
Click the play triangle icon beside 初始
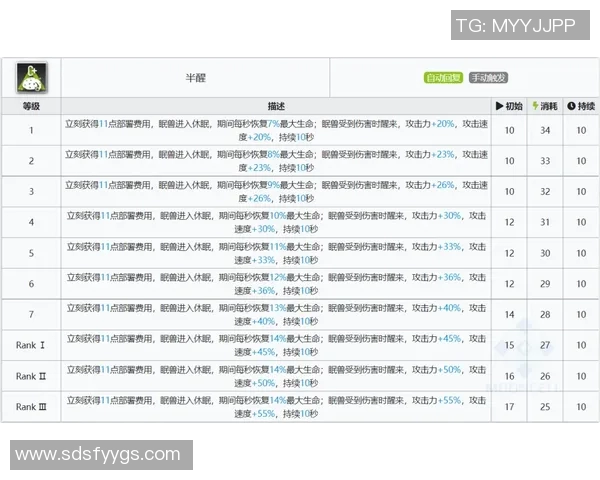coord(499,106)
